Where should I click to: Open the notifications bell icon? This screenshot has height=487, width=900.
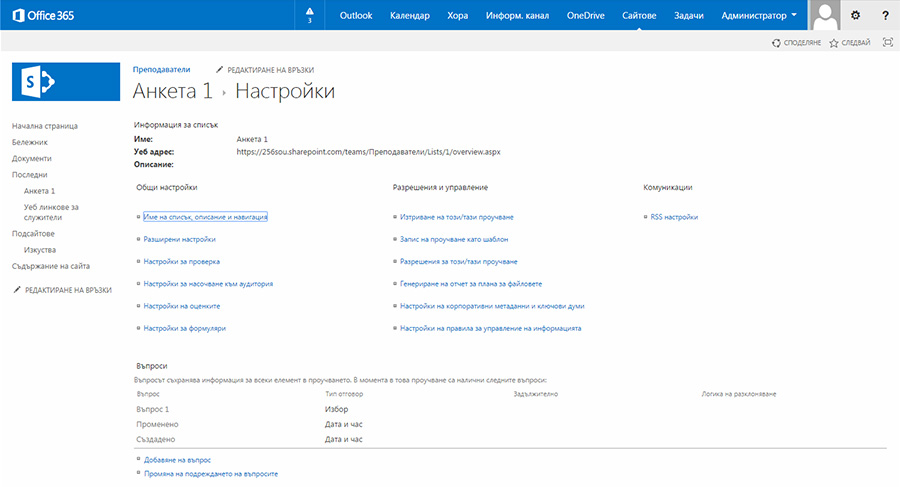pos(310,14)
